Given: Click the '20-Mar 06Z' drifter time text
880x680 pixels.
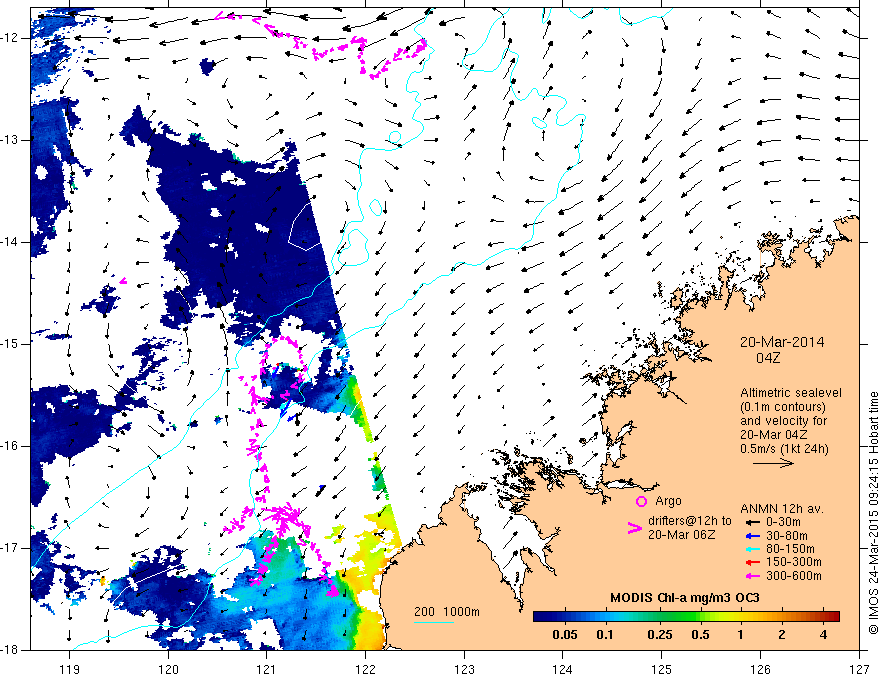Looking at the screenshot, I should pyautogui.click(x=681, y=535).
